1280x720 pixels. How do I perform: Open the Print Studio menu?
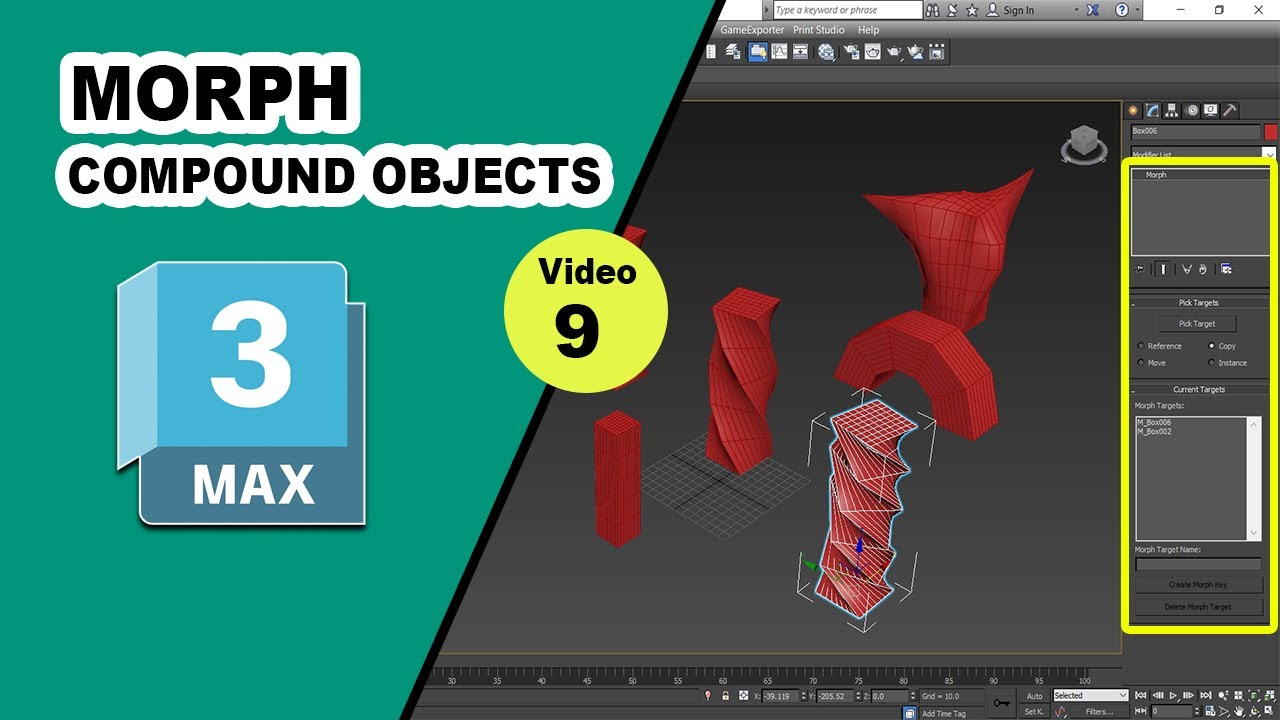pos(819,30)
